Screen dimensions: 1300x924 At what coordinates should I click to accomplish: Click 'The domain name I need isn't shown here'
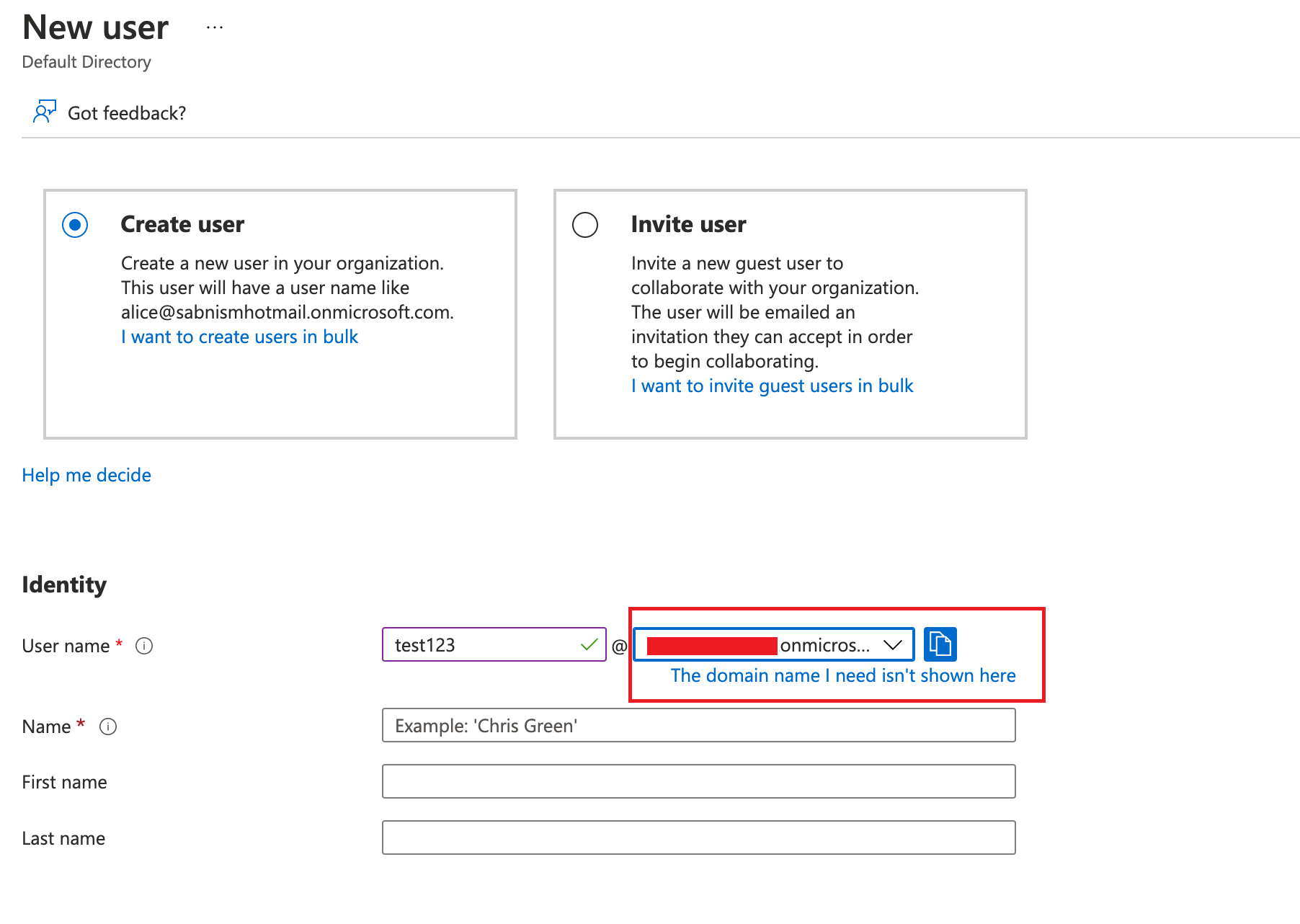[842, 675]
